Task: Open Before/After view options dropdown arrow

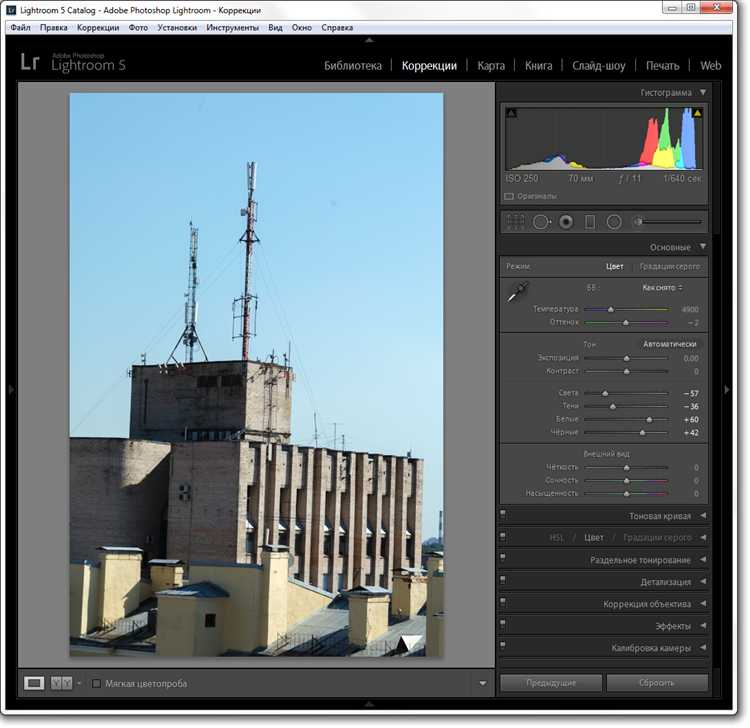Action: (79, 684)
